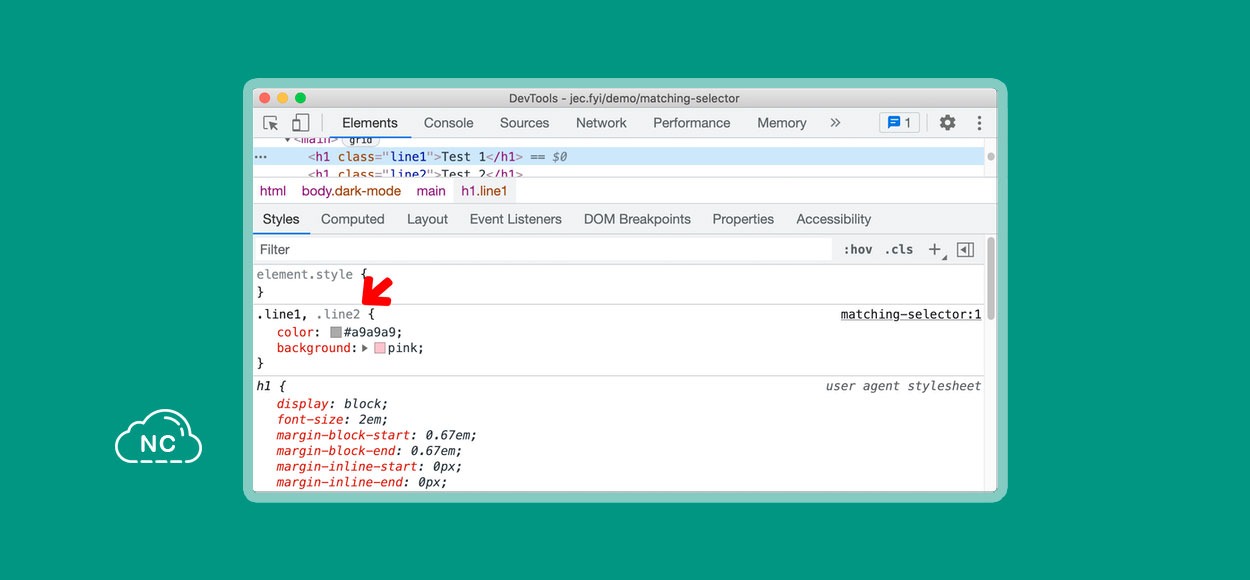The height and width of the screenshot is (580, 1250).
Task: Click the DOM tree scrollbar thumb
Action: click(x=990, y=157)
